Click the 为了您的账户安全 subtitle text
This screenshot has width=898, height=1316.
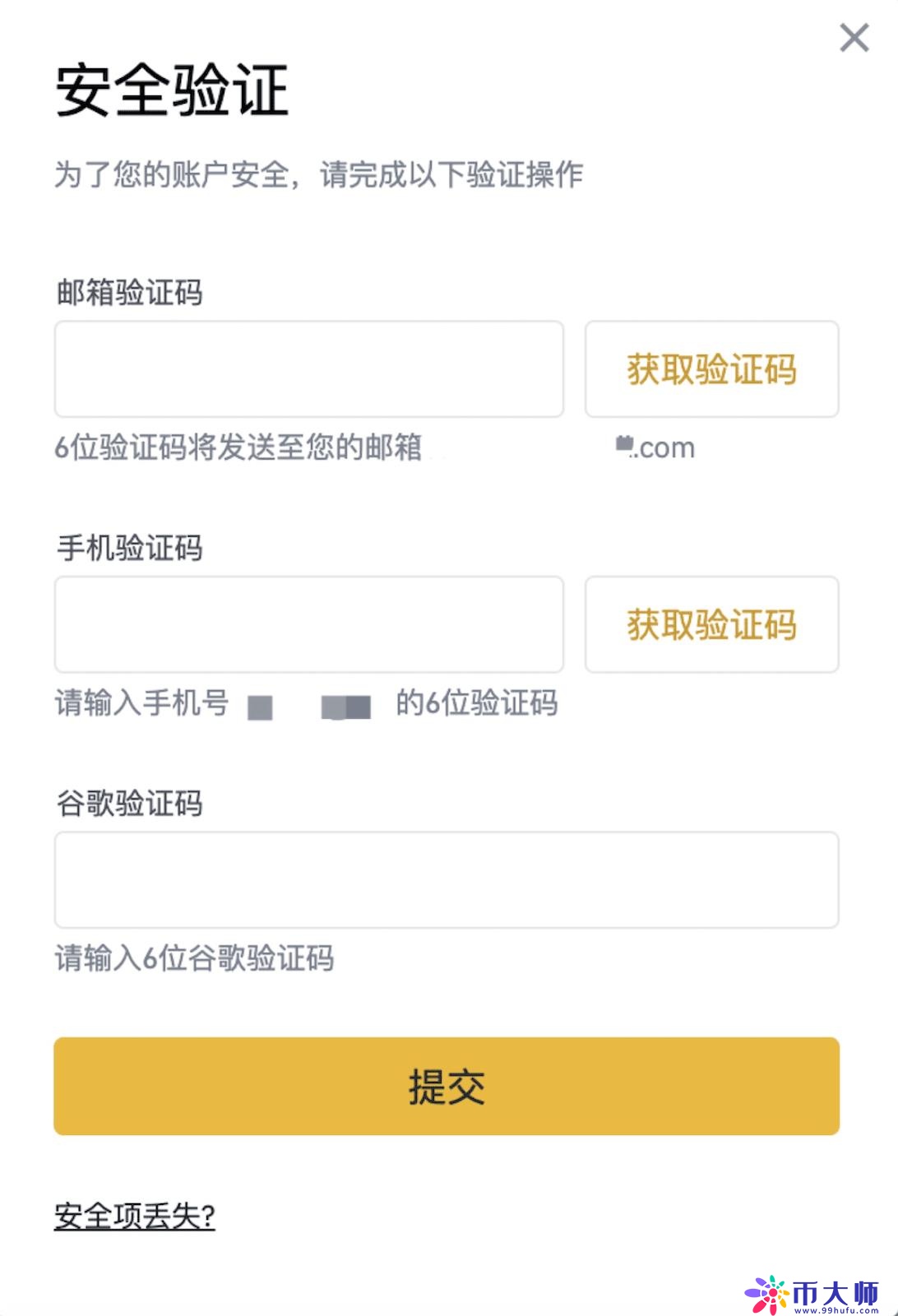[x=318, y=175]
